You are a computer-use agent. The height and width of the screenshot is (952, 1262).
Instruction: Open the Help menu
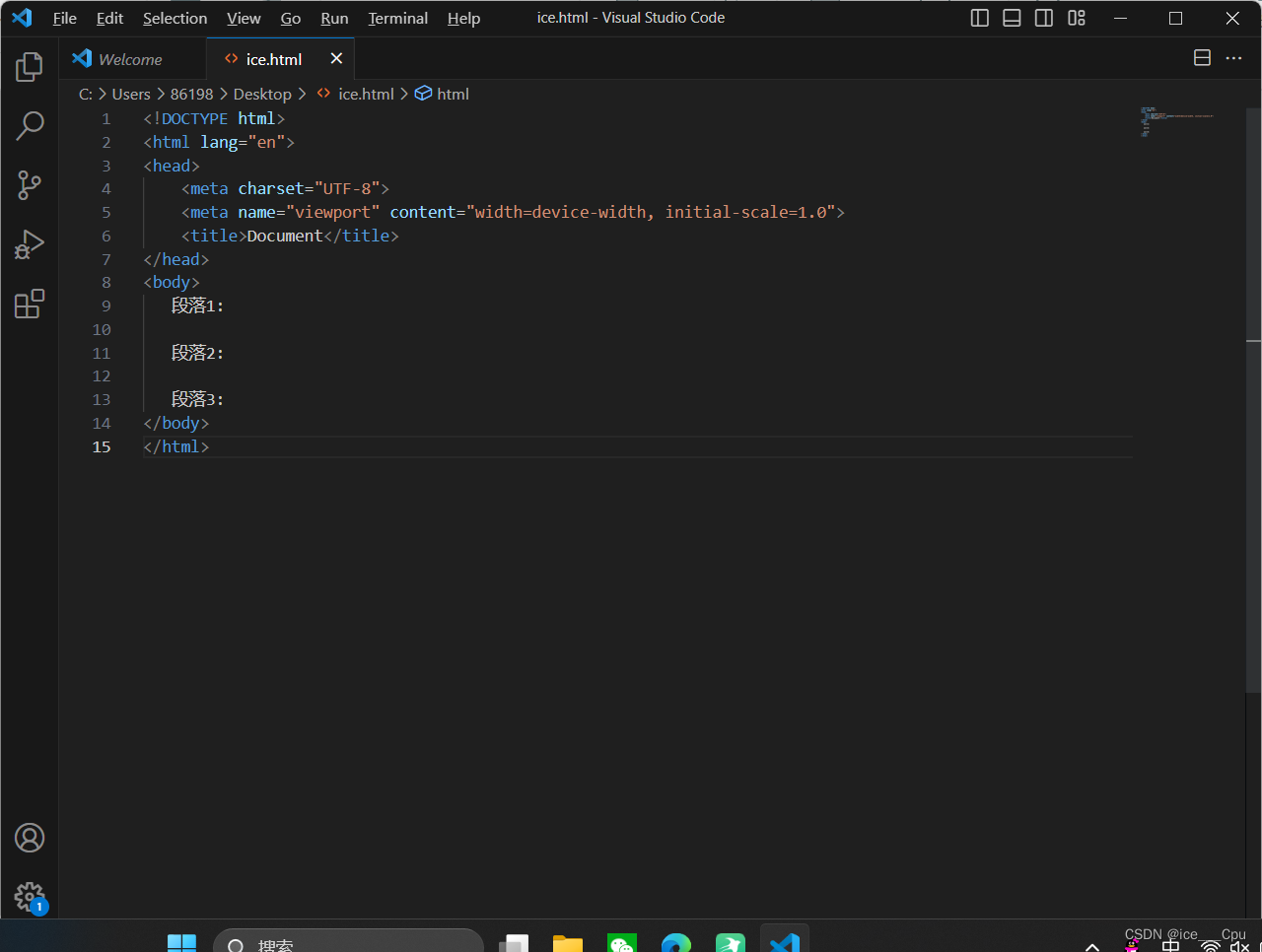[463, 18]
